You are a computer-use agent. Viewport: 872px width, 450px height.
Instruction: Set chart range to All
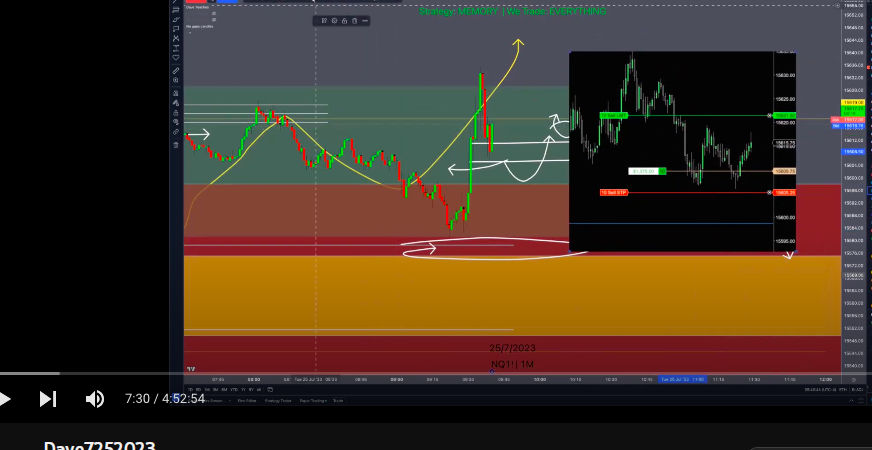click(x=259, y=389)
